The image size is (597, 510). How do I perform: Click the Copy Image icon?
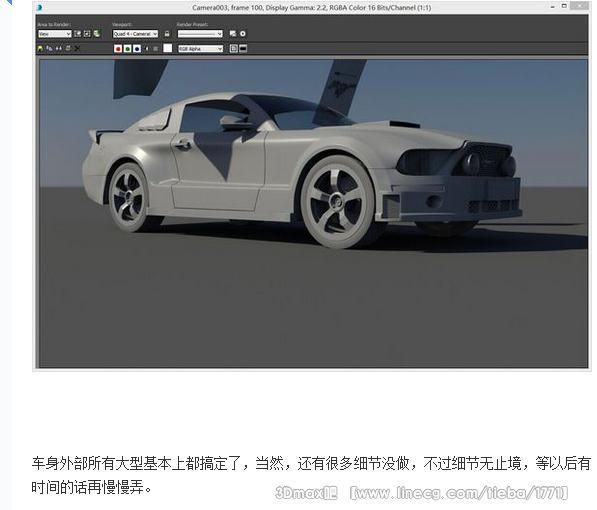point(49,49)
